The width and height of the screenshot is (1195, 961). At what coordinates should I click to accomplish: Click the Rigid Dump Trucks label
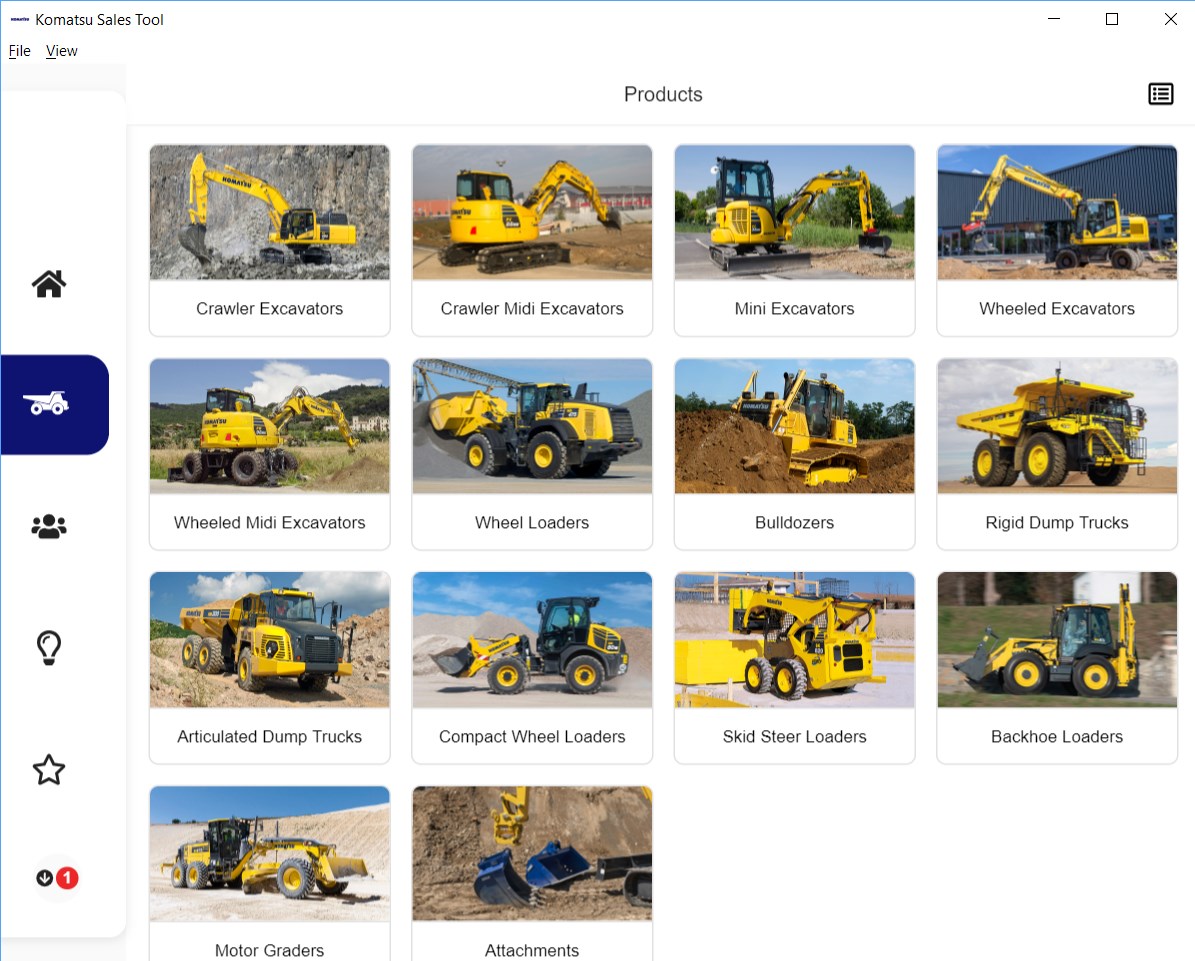click(x=1057, y=523)
